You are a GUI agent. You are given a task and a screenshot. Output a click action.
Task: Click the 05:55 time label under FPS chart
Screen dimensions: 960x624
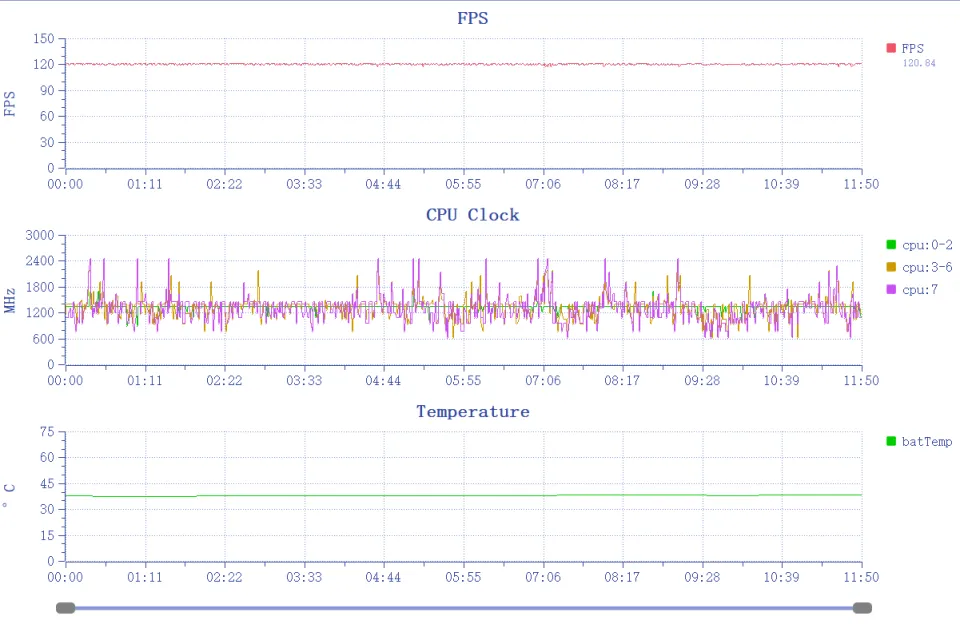coord(463,184)
